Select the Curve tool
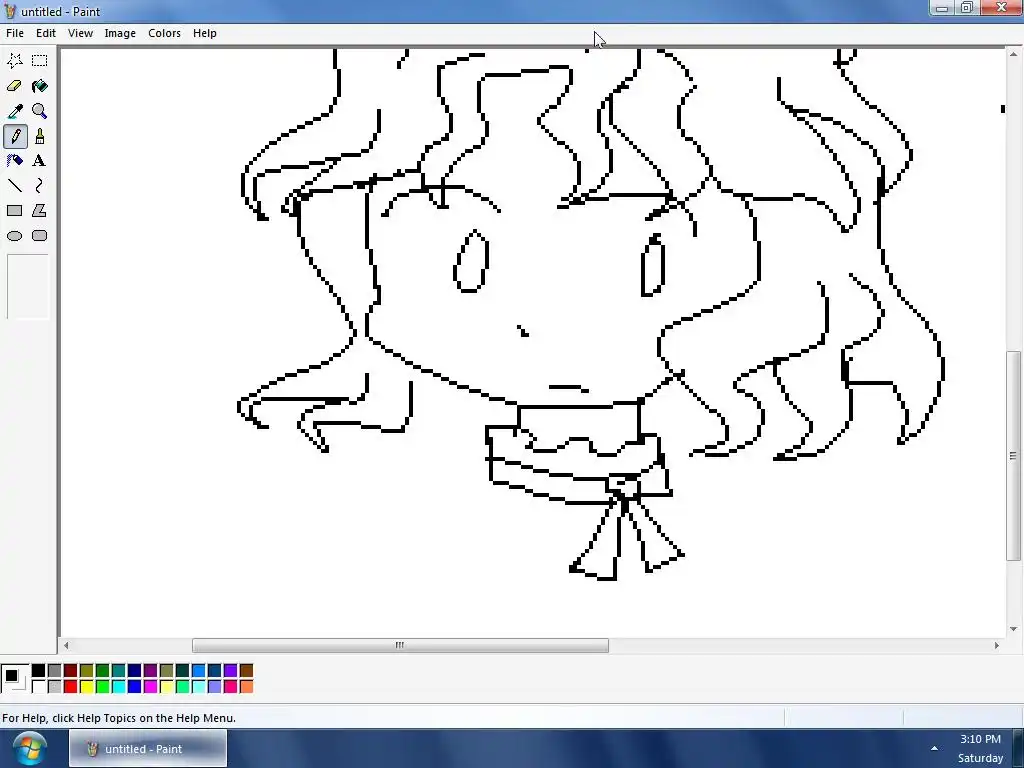1024x768 pixels. tap(40, 186)
